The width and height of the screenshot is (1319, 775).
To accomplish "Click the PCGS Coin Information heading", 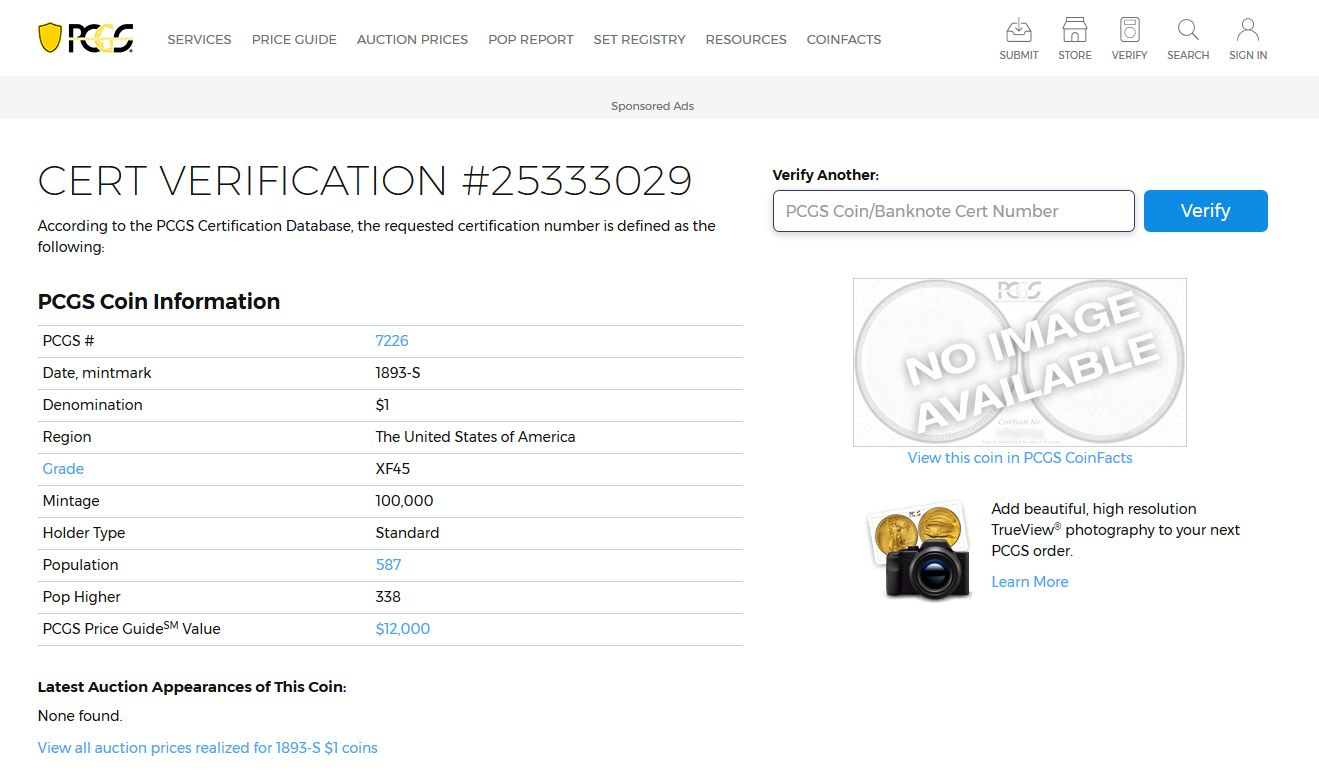I will tap(159, 302).
